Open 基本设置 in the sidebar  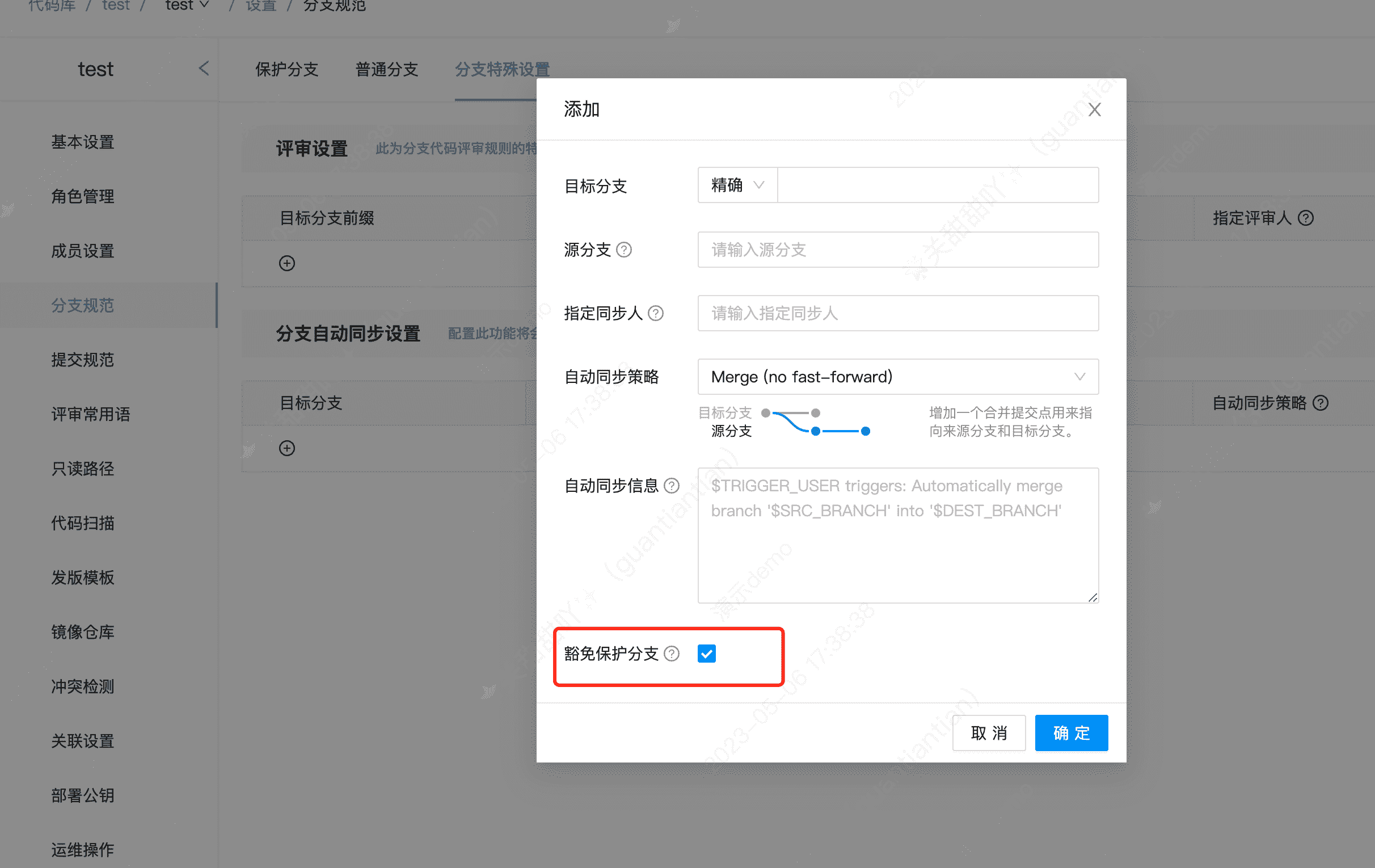pos(82,142)
